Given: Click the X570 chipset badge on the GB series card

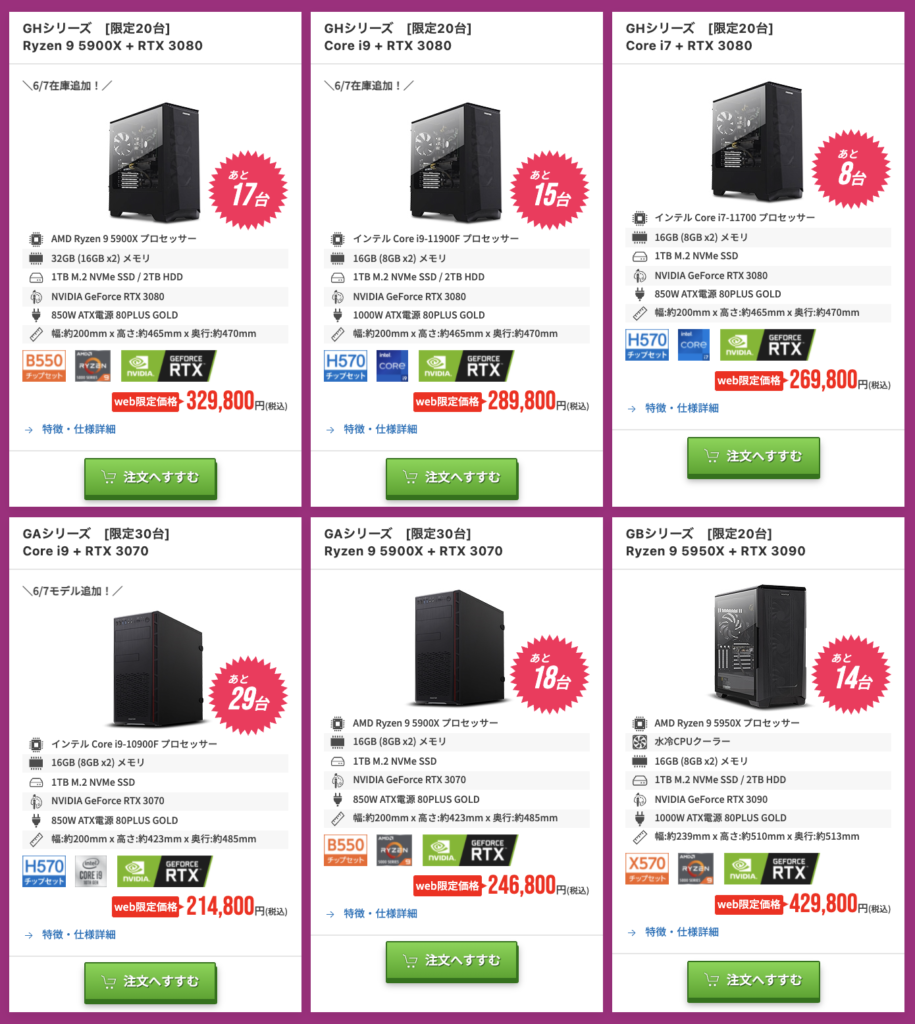Looking at the screenshot, I should [x=647, y=869].
